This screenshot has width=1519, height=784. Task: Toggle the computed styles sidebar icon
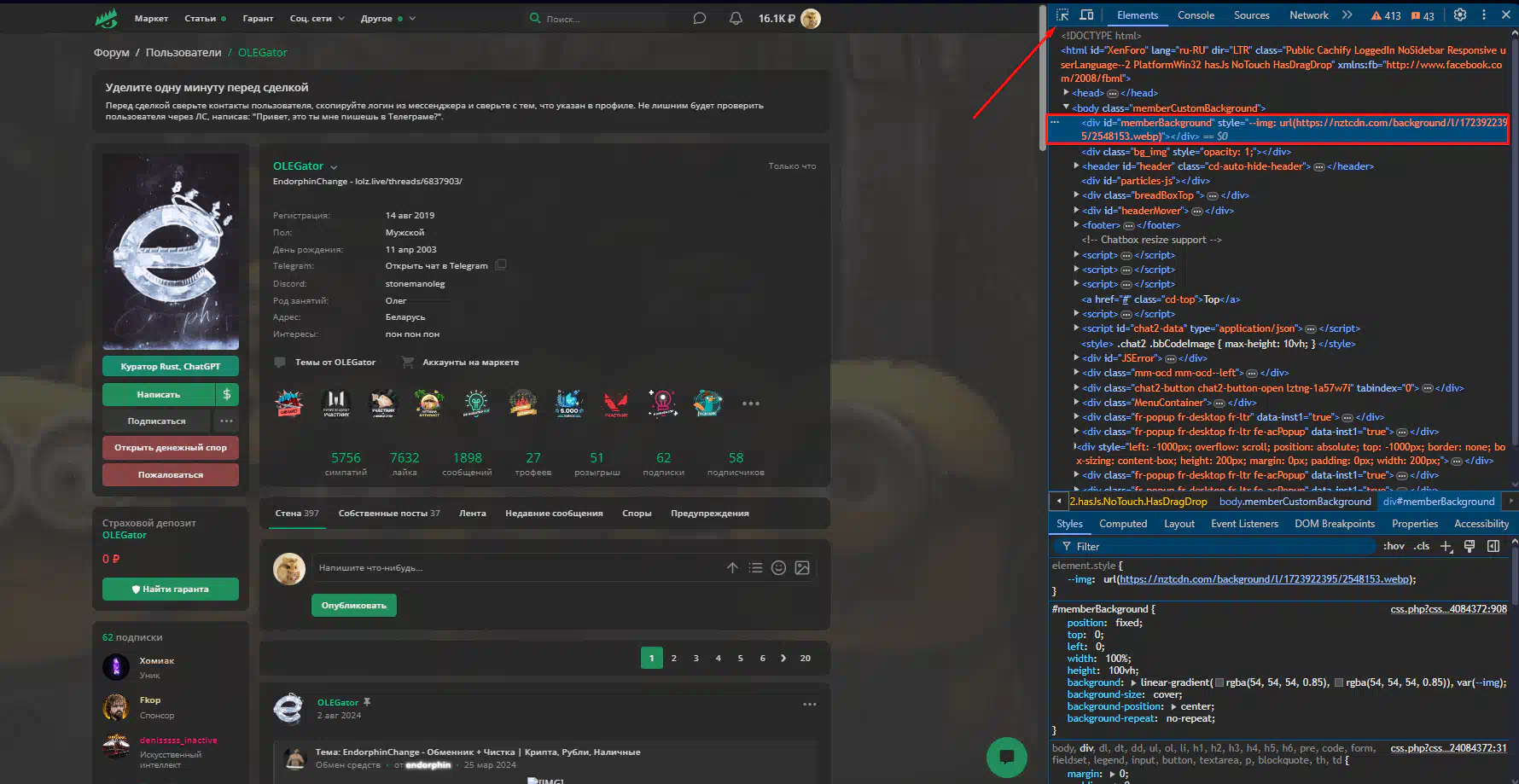pos(1493,547)
